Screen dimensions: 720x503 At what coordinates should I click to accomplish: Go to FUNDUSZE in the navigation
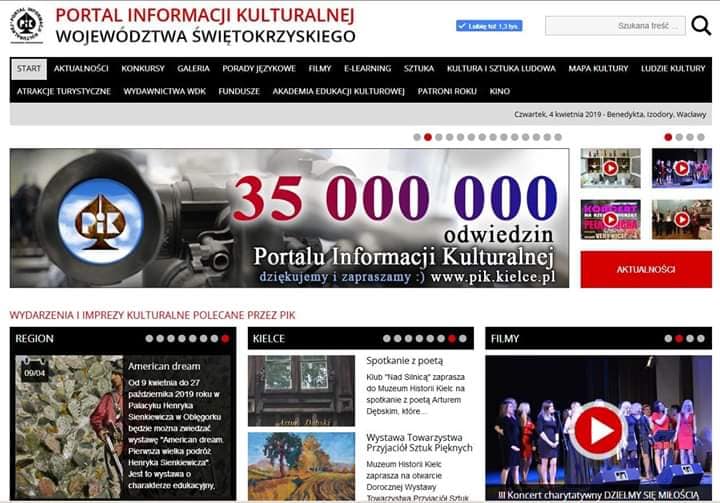tap(239, 91)
